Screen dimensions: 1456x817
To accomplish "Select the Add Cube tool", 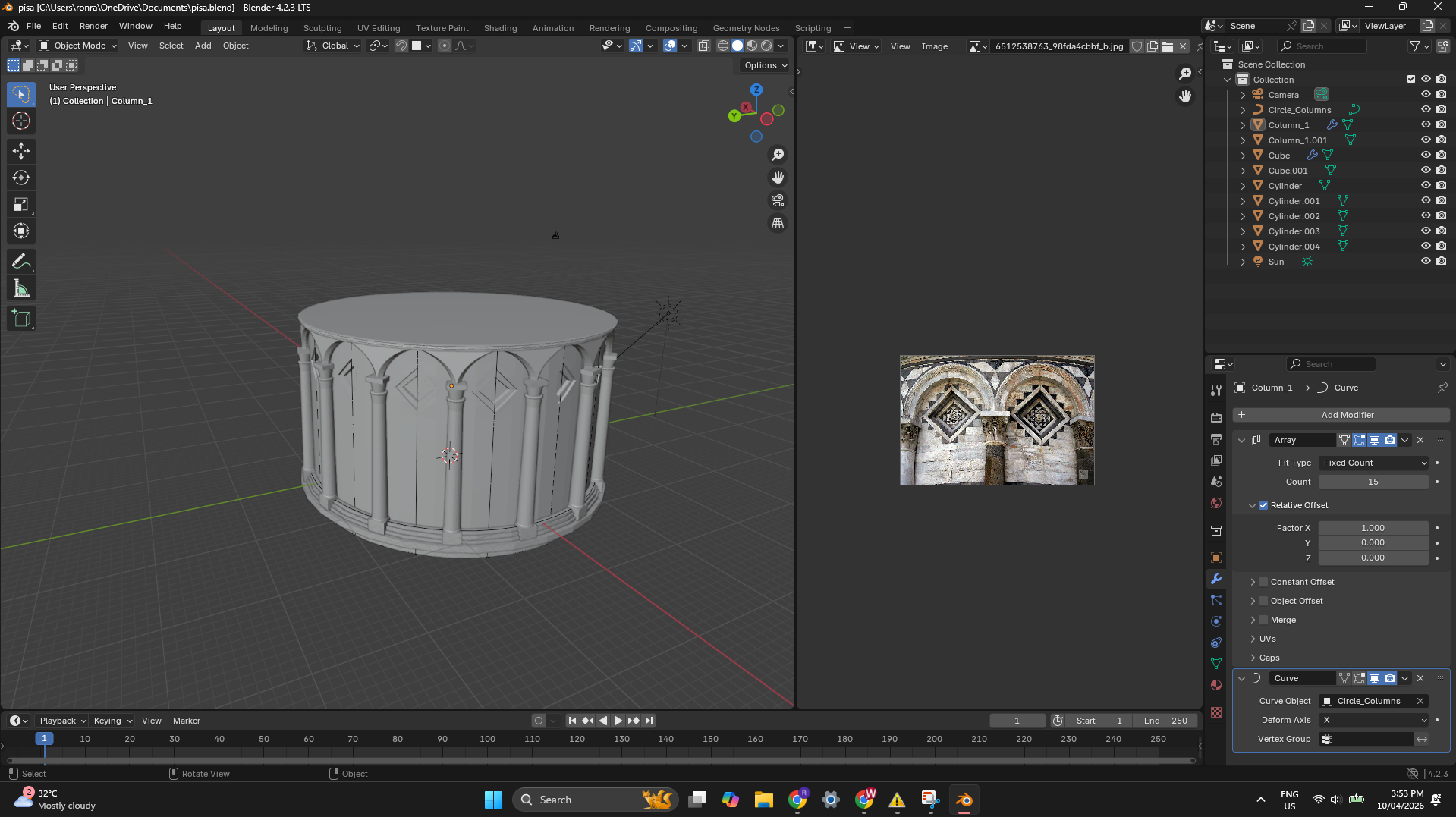I will point(21,319).
